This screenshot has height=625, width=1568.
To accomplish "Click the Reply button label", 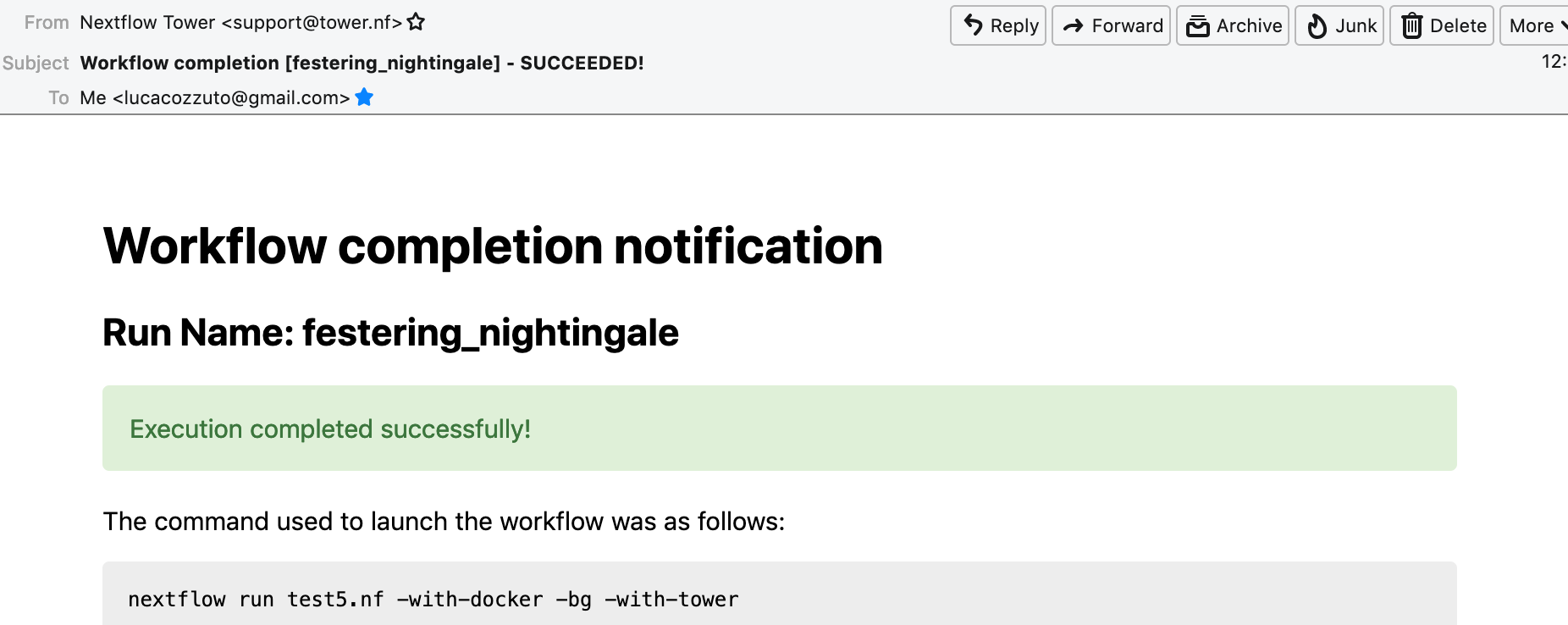I will click(x=1014, y=26).
